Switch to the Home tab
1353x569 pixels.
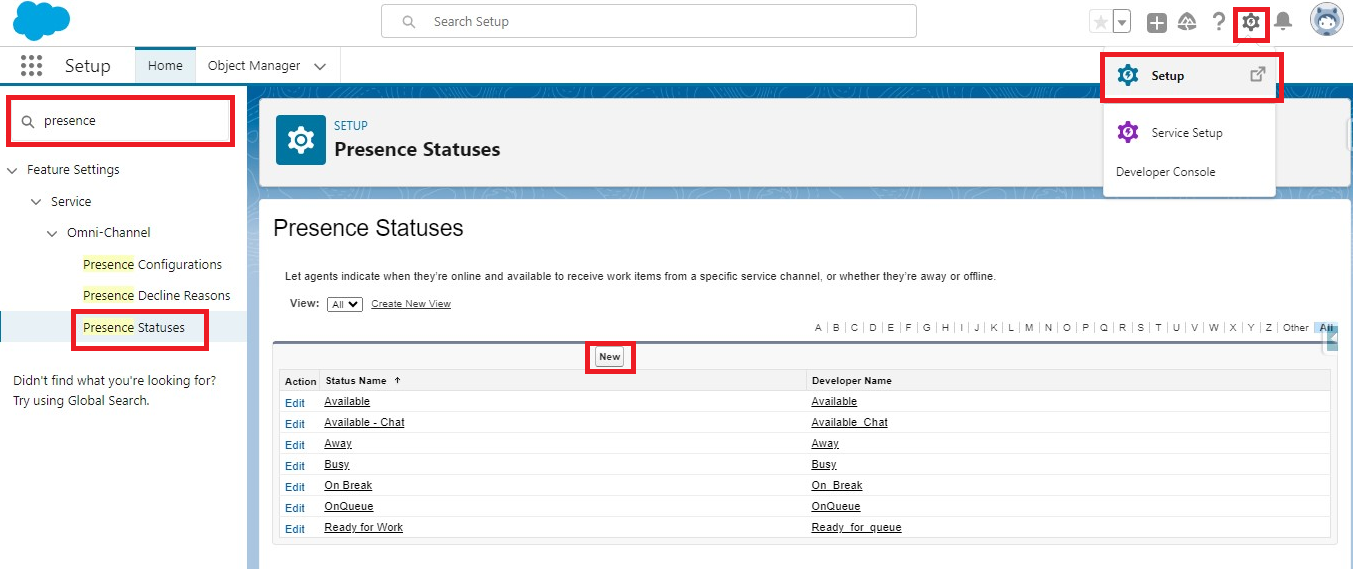click(x=165, y=66)
